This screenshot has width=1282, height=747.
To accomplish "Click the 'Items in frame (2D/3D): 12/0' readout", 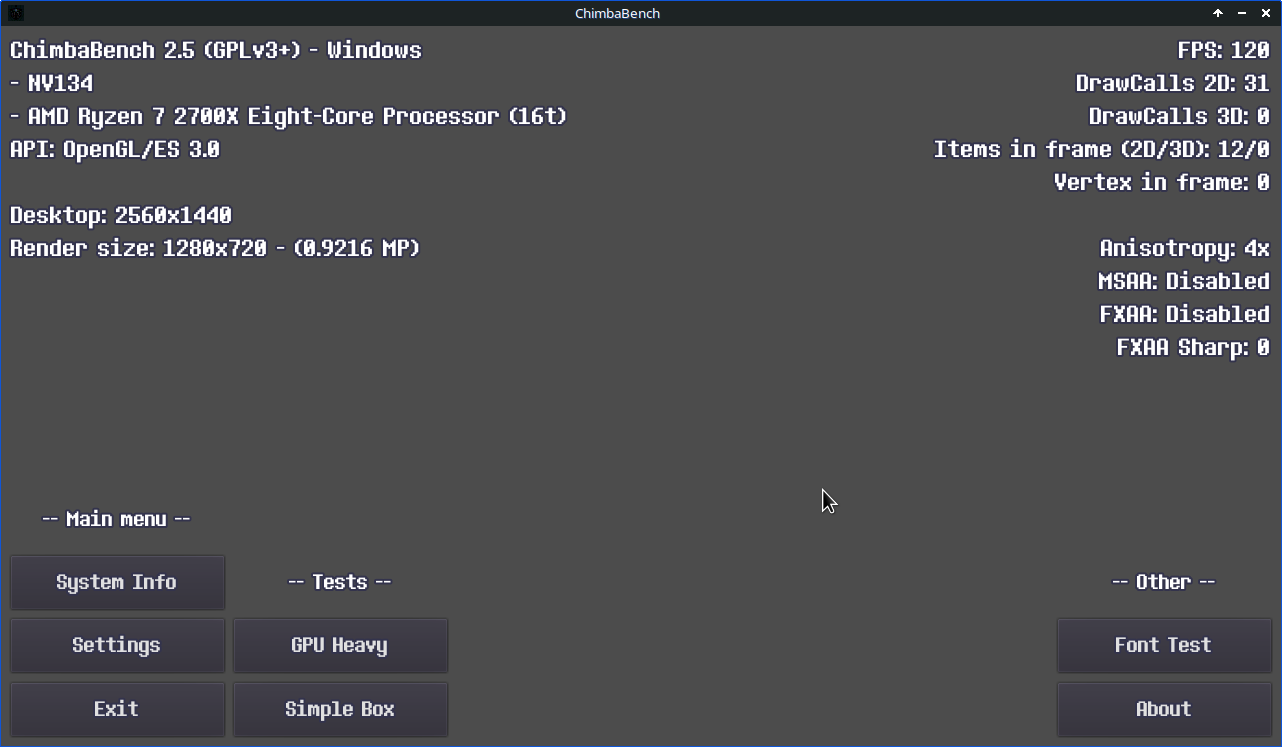I will pos(1102,149).
